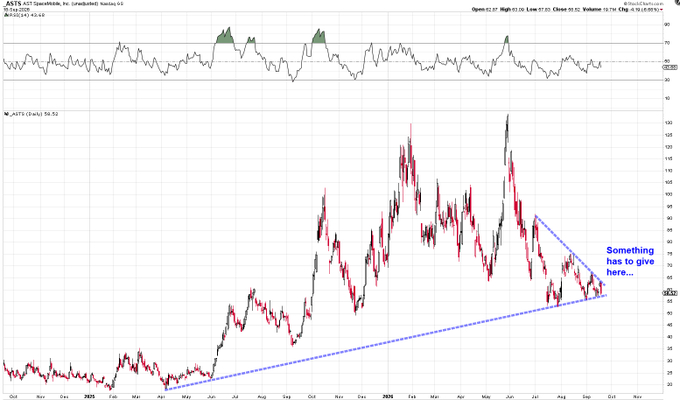Click the current RSI value tag on right axis

click(x=670, y=67)
